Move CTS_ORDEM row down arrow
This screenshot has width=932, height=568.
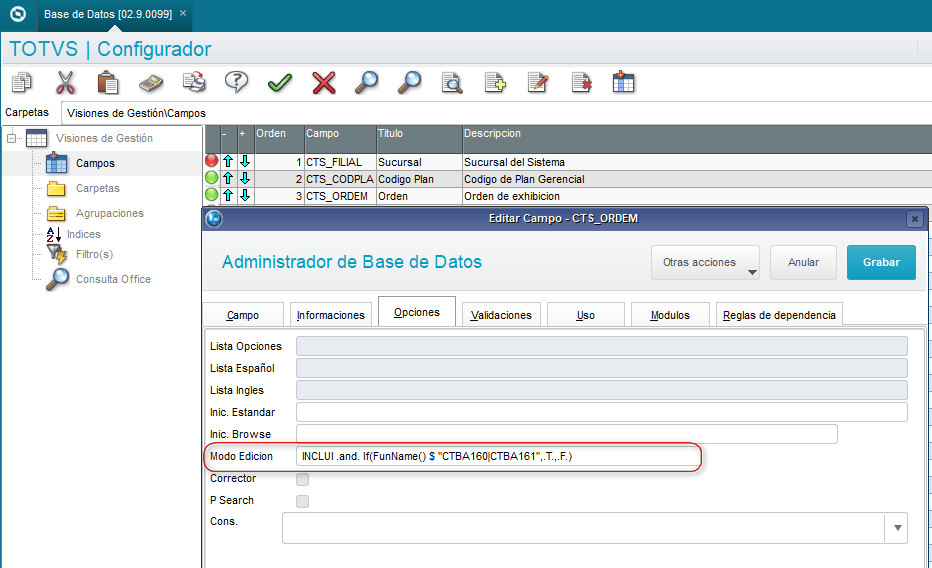[x=245, y=195]
